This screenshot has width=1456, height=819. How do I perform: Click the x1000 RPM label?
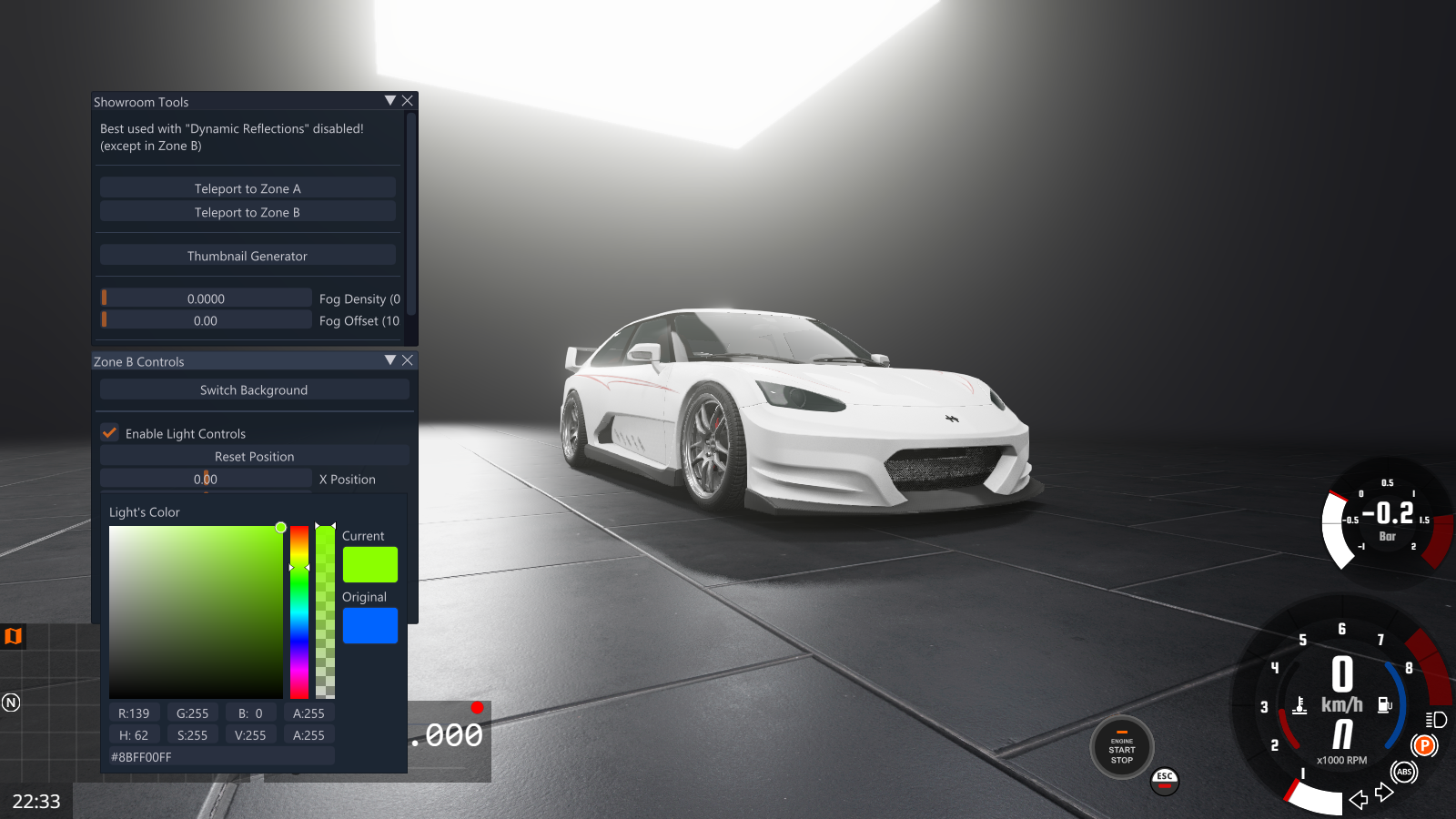(1342, 760)
